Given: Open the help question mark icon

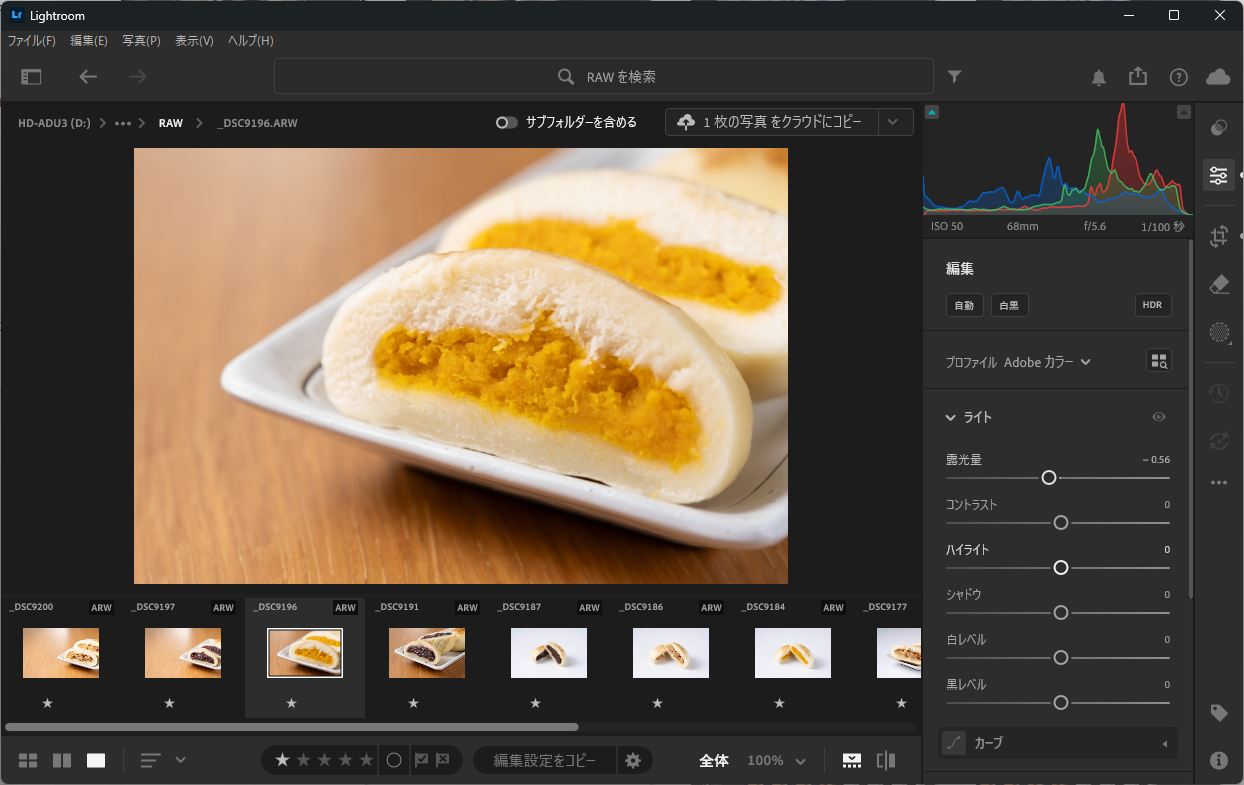Looking at the screenshot, I should point(1179,77).
